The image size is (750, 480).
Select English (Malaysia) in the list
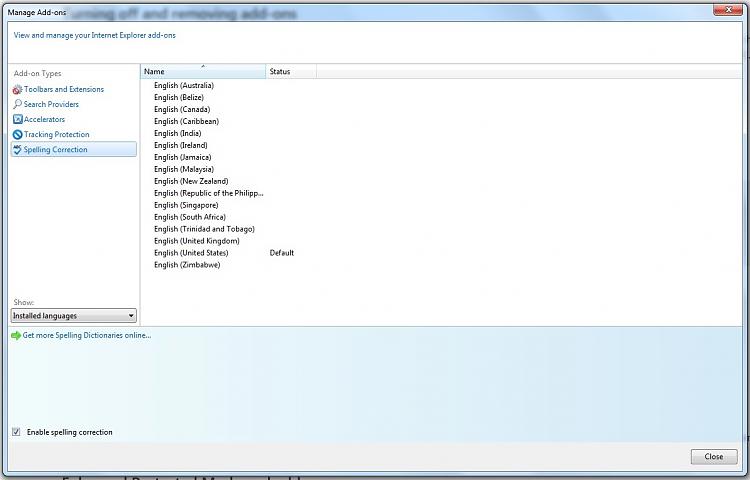[x=184, y=169]
